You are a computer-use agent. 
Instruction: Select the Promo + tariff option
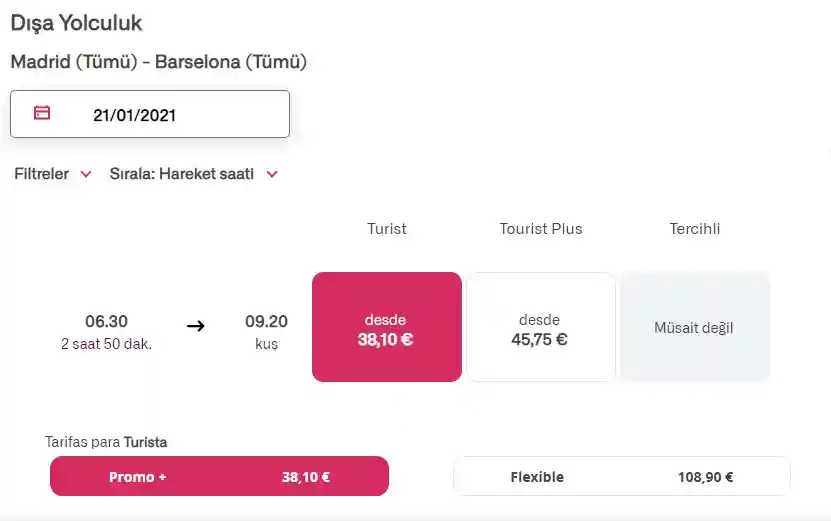(219, 477)
